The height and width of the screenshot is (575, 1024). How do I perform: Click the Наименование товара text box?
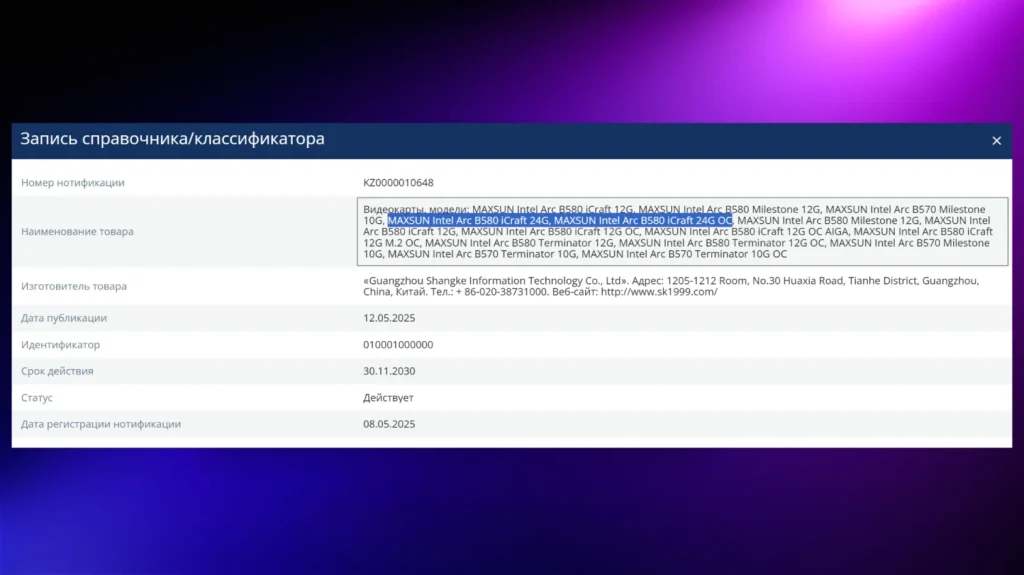(x=682, y=231)
